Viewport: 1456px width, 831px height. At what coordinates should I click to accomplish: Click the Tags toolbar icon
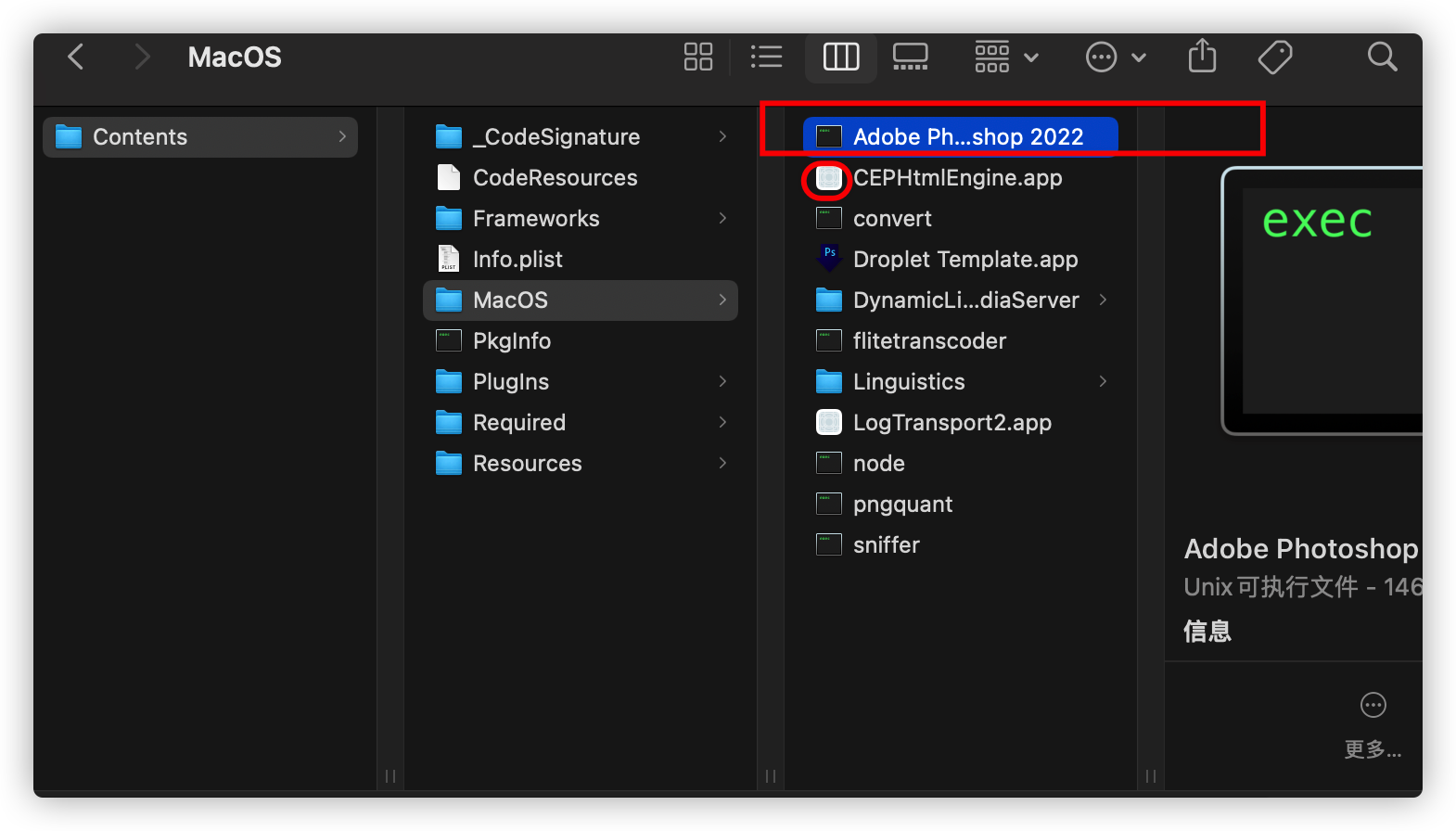[x=1275, y=57]
